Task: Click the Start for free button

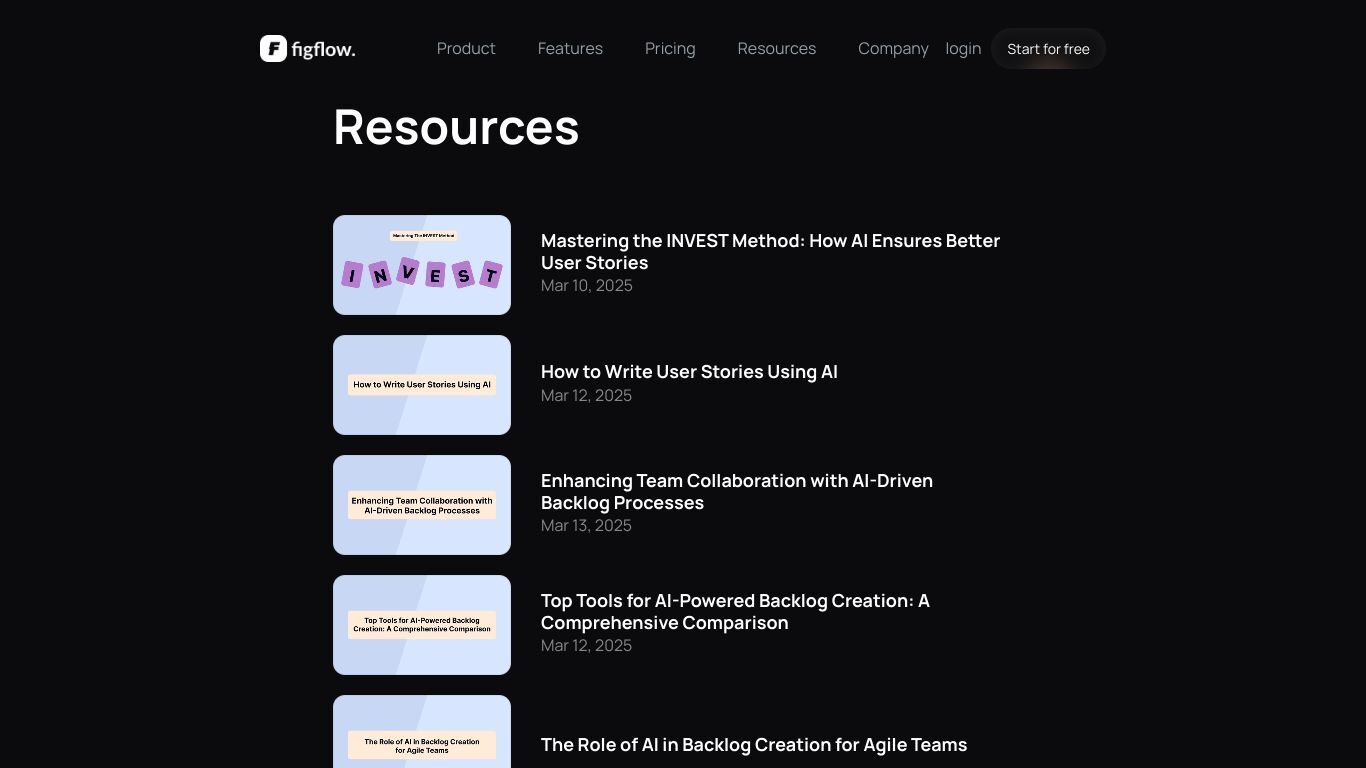Action: click(x=1048, y=49)
